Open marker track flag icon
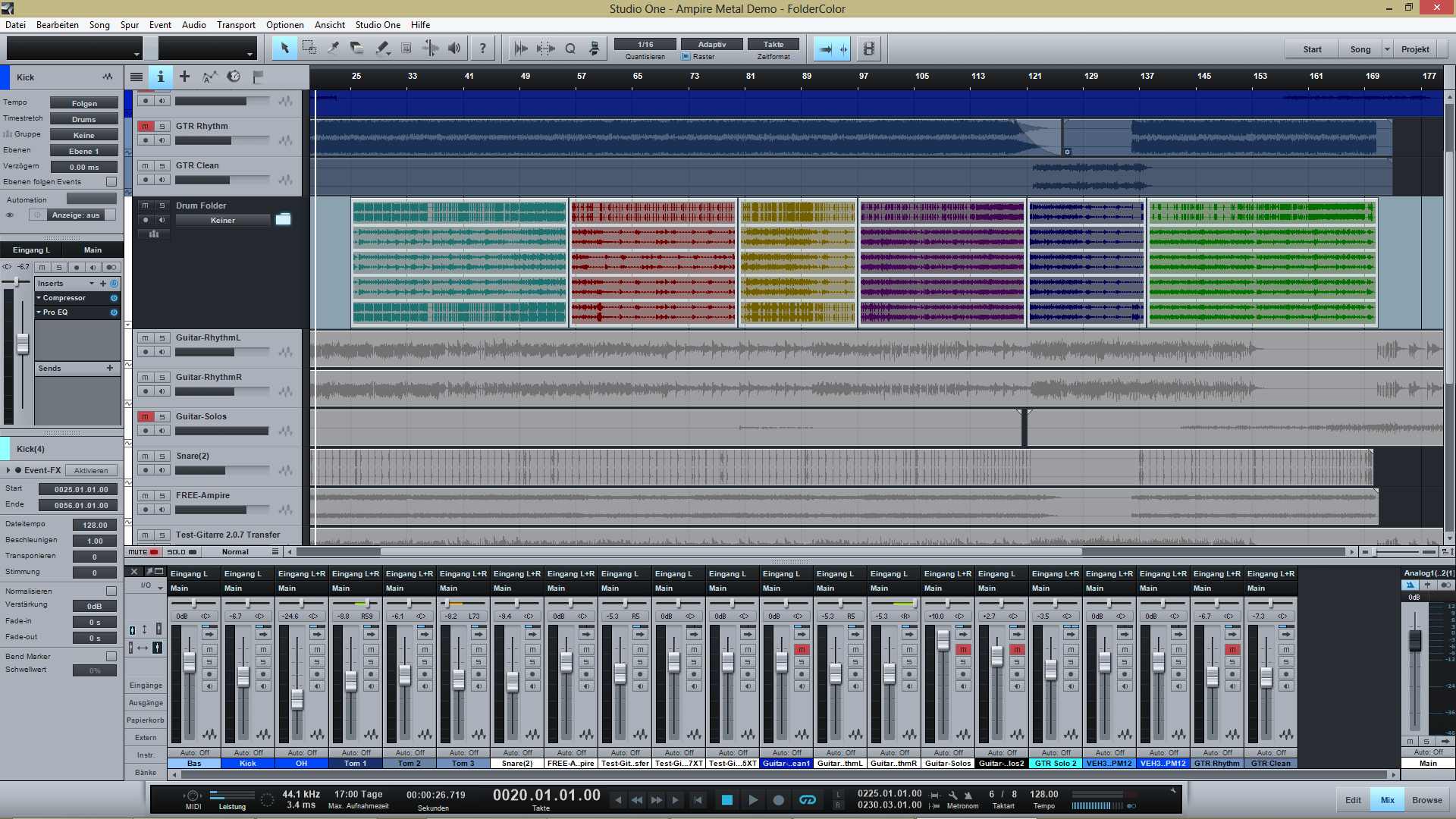The width and height of the screenshot is (1456, 819). [258, 77]
